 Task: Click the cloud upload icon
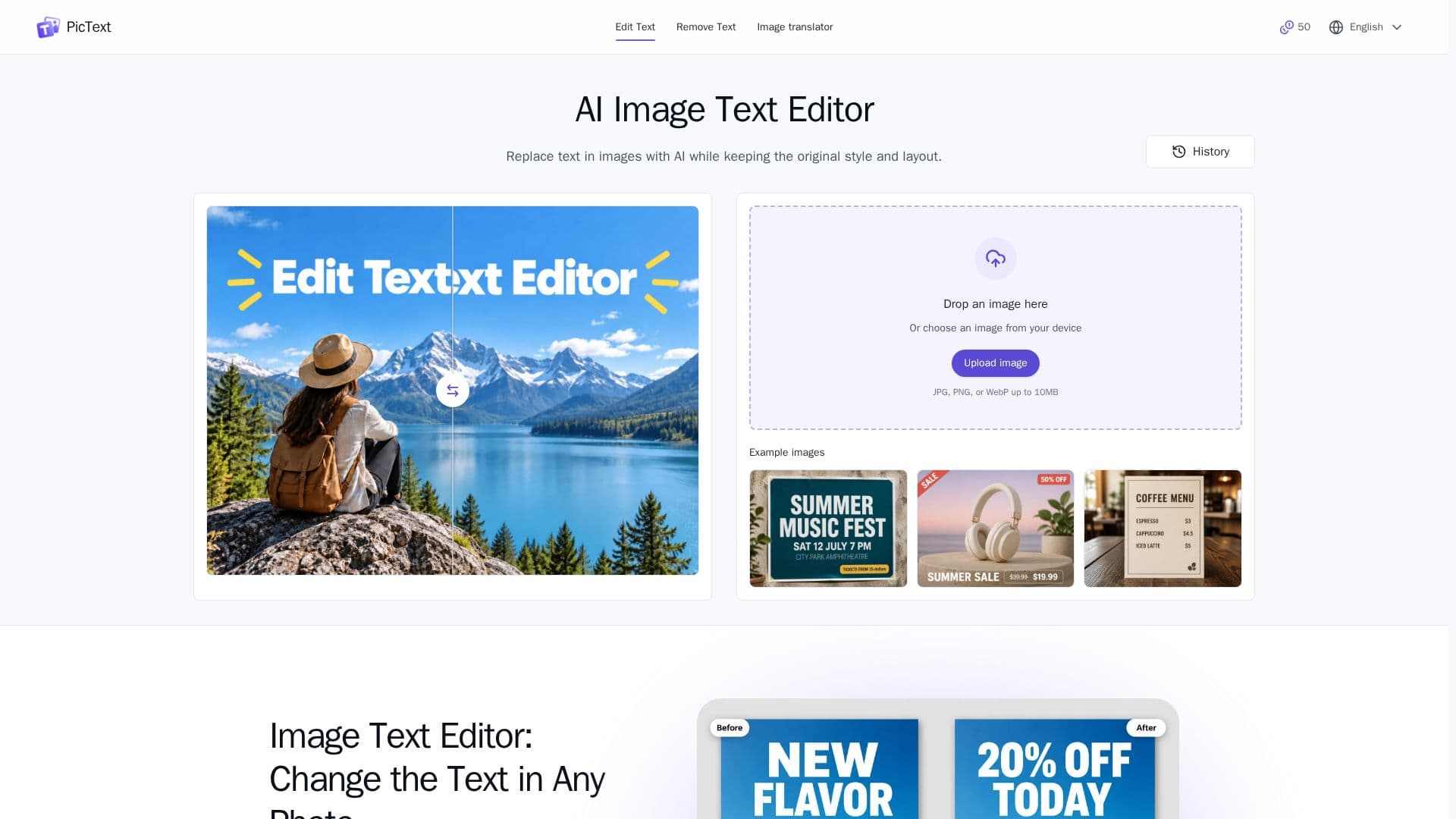click(995, 259)
